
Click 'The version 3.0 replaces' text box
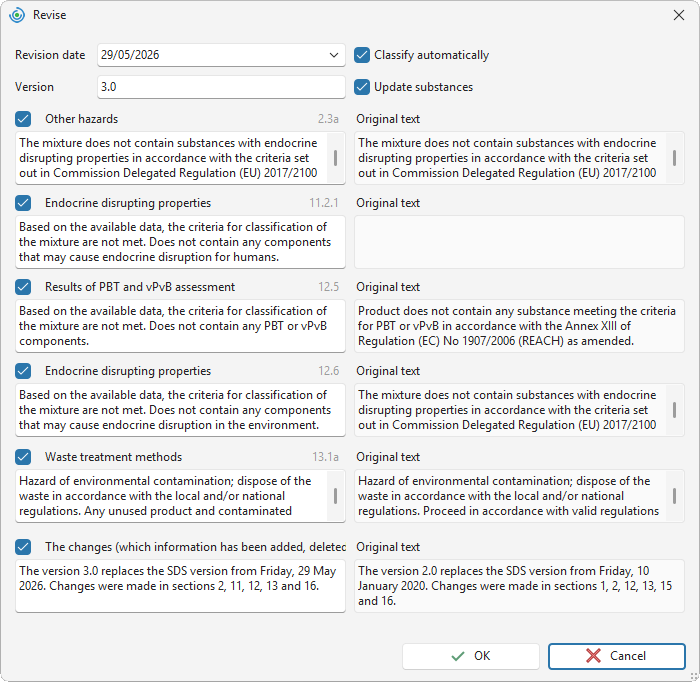tap(180, 586)
